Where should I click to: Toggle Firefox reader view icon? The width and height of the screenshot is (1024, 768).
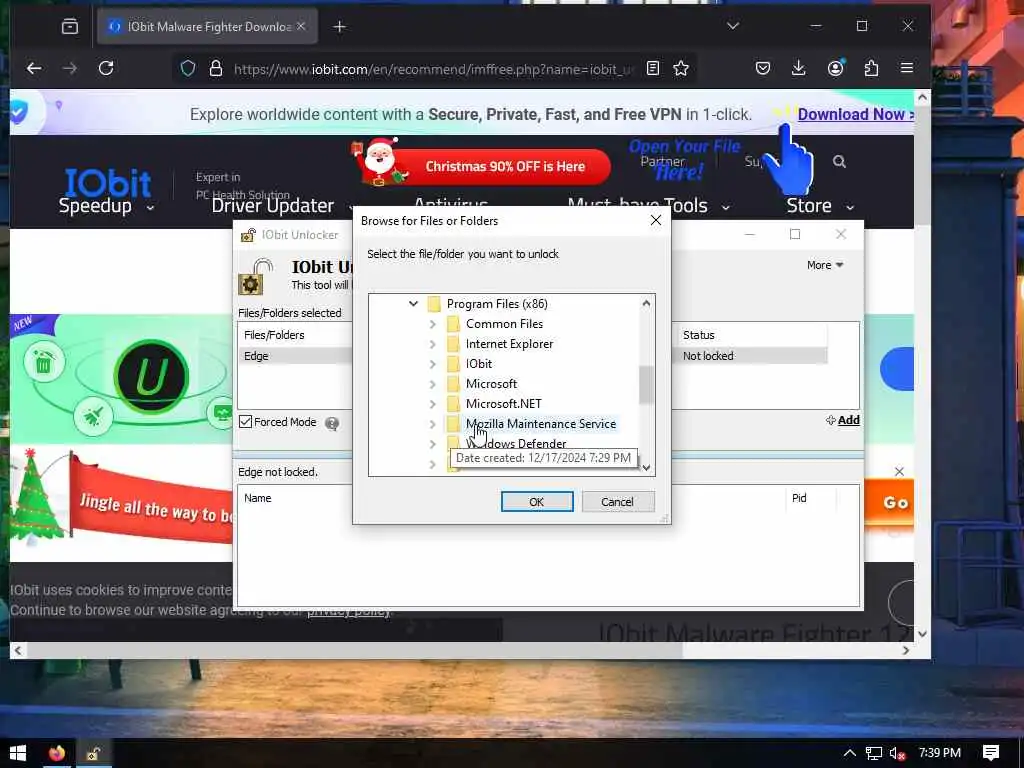652,68
